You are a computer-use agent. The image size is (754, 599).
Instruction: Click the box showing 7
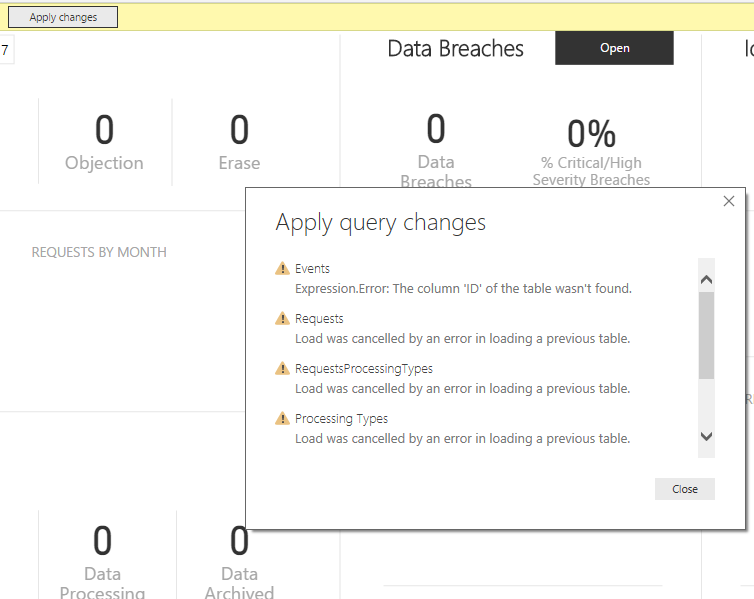(6, 50)
